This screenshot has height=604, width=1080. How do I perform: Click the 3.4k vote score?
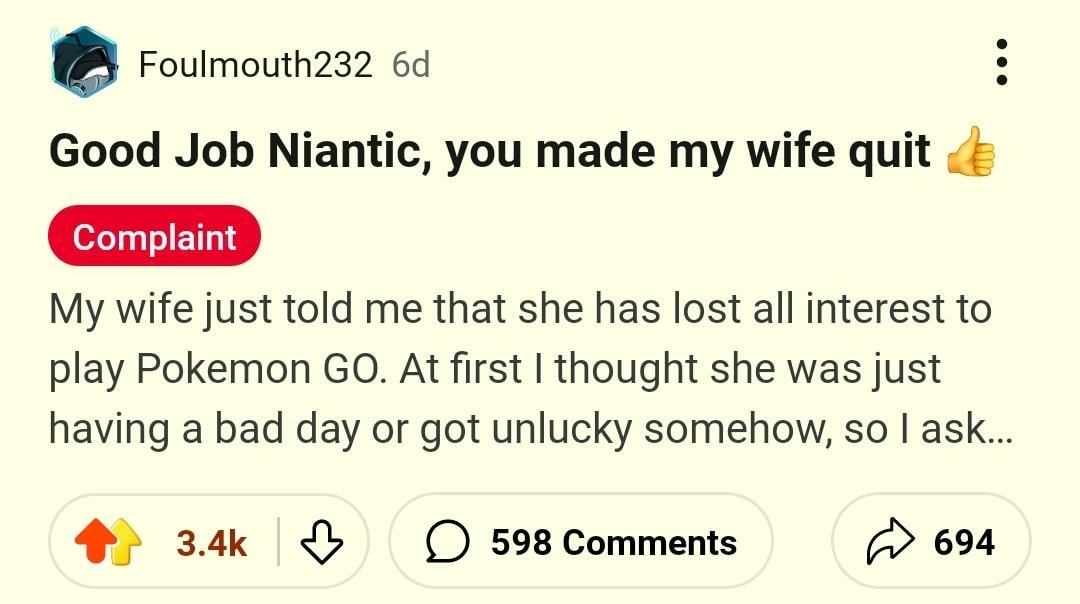coord(211,543)
